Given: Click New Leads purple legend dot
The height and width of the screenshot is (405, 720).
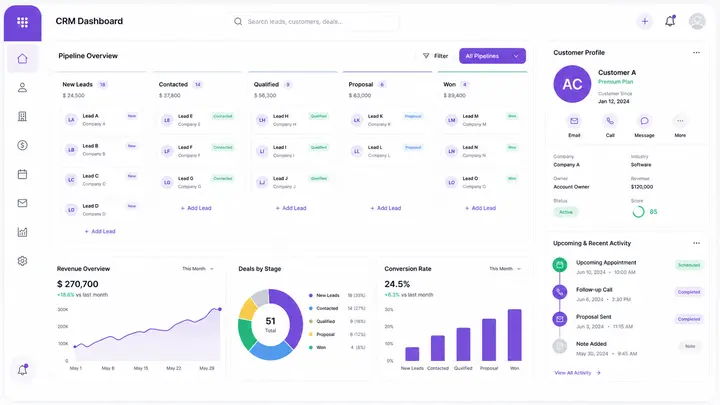Looking at the screenshot, I should pyautogui.click(x=311, y=295).
